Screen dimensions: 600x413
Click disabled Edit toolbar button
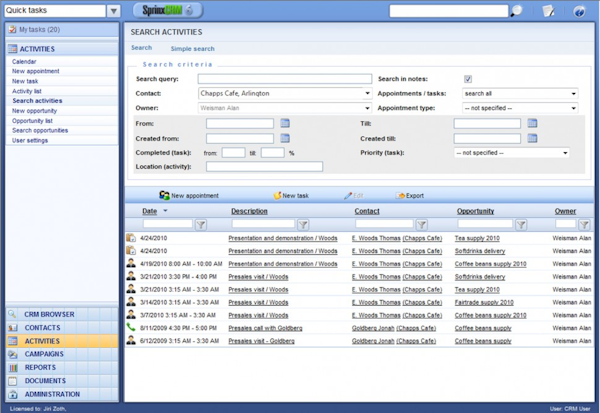pyautogui.click(x=353, y=196)
